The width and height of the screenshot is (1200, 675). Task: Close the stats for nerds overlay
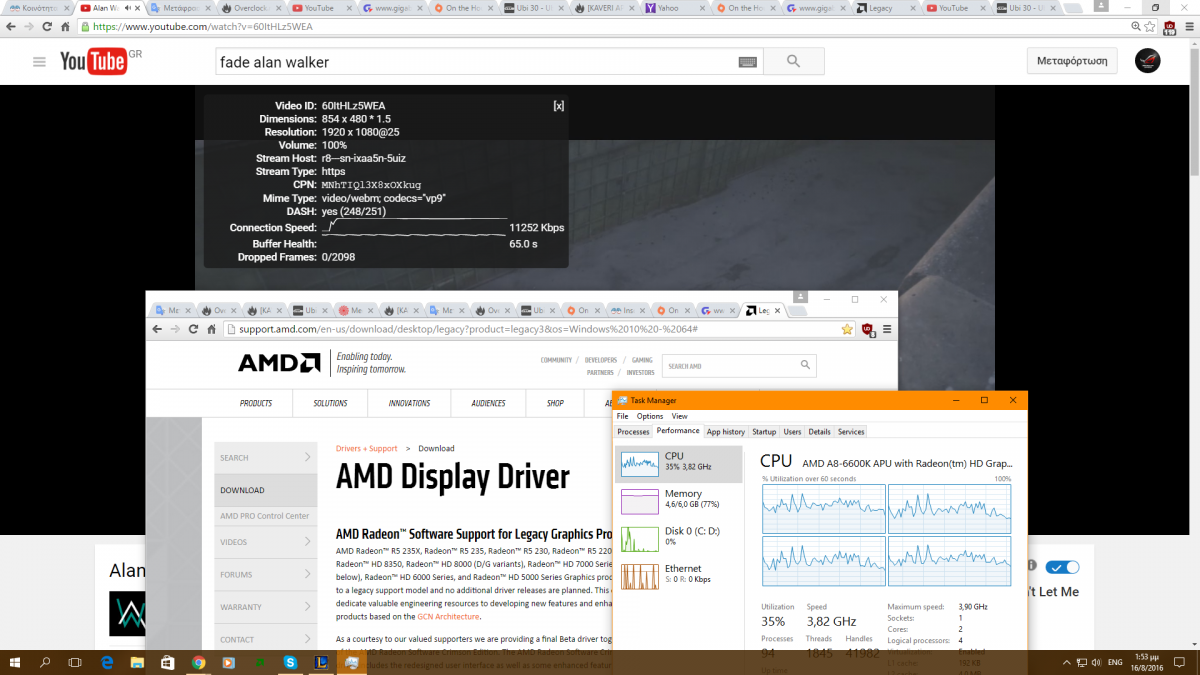pyautogui.click(x=558, y=106)
